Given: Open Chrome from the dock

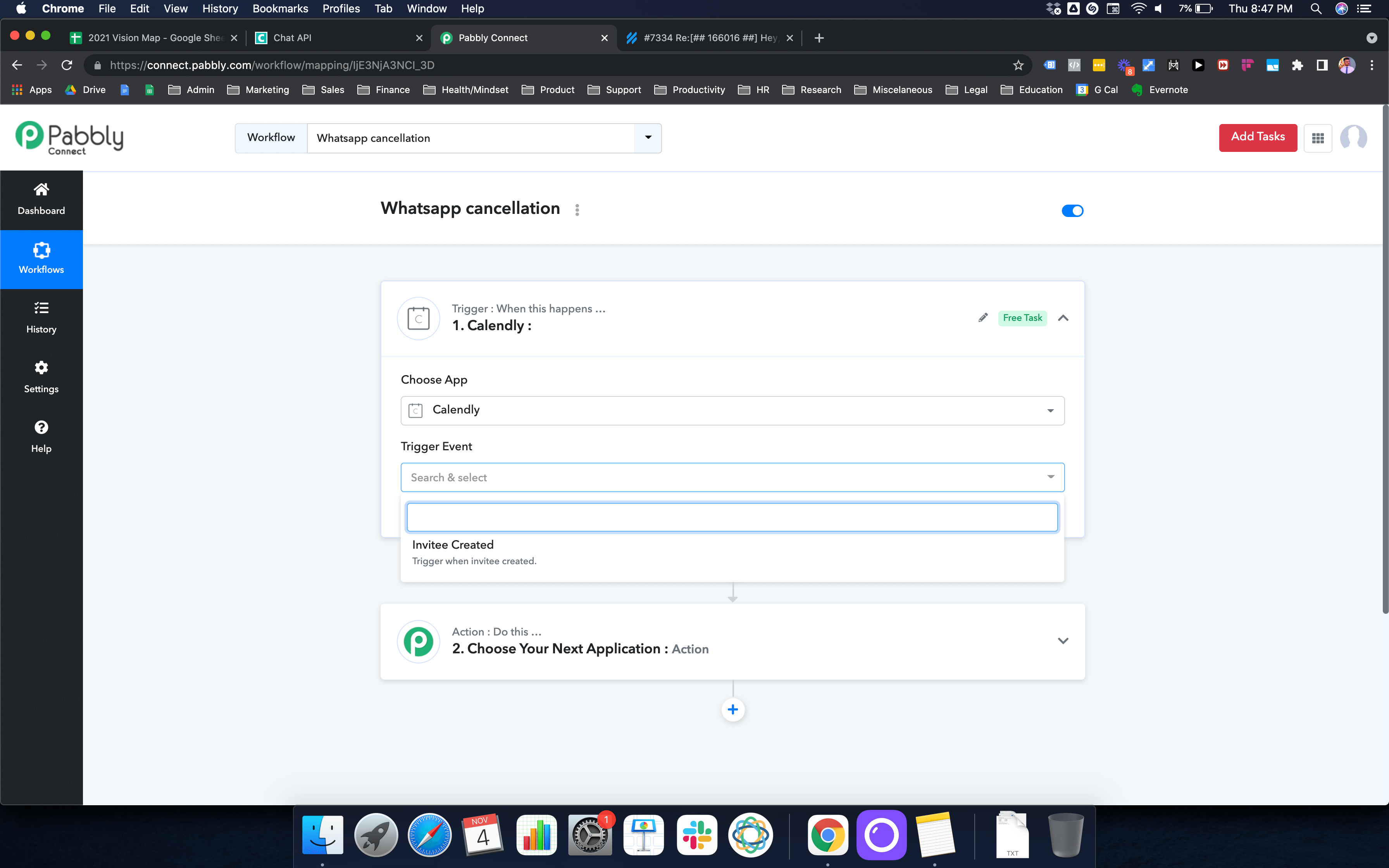Looking at the screenshot, I should tap(827, 835).
